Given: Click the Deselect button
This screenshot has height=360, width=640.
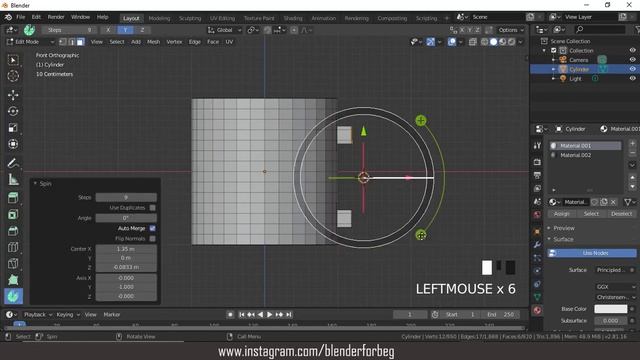Looking at the screenshot, I should click(x=621, y=214).
